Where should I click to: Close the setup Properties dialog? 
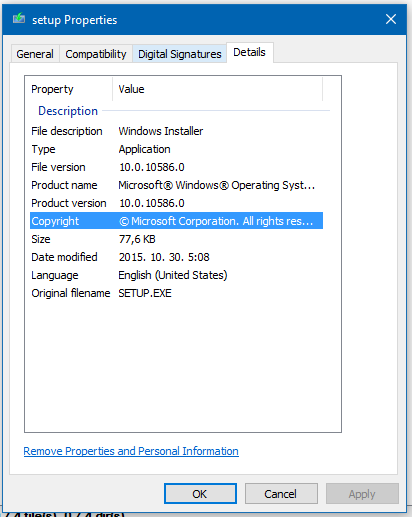(391, 19)
